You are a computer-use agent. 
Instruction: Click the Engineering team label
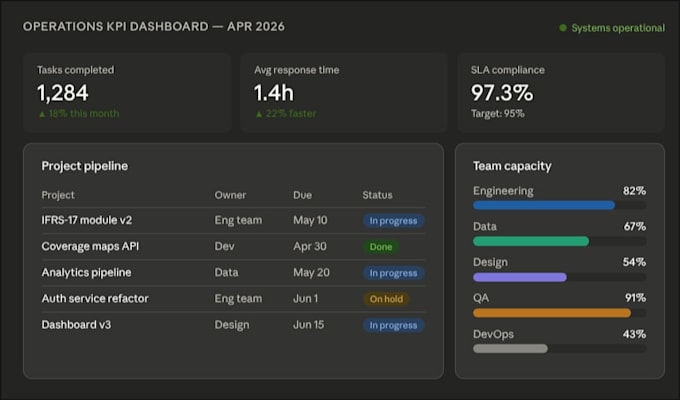pyautogui.click(x=503, y=191)
